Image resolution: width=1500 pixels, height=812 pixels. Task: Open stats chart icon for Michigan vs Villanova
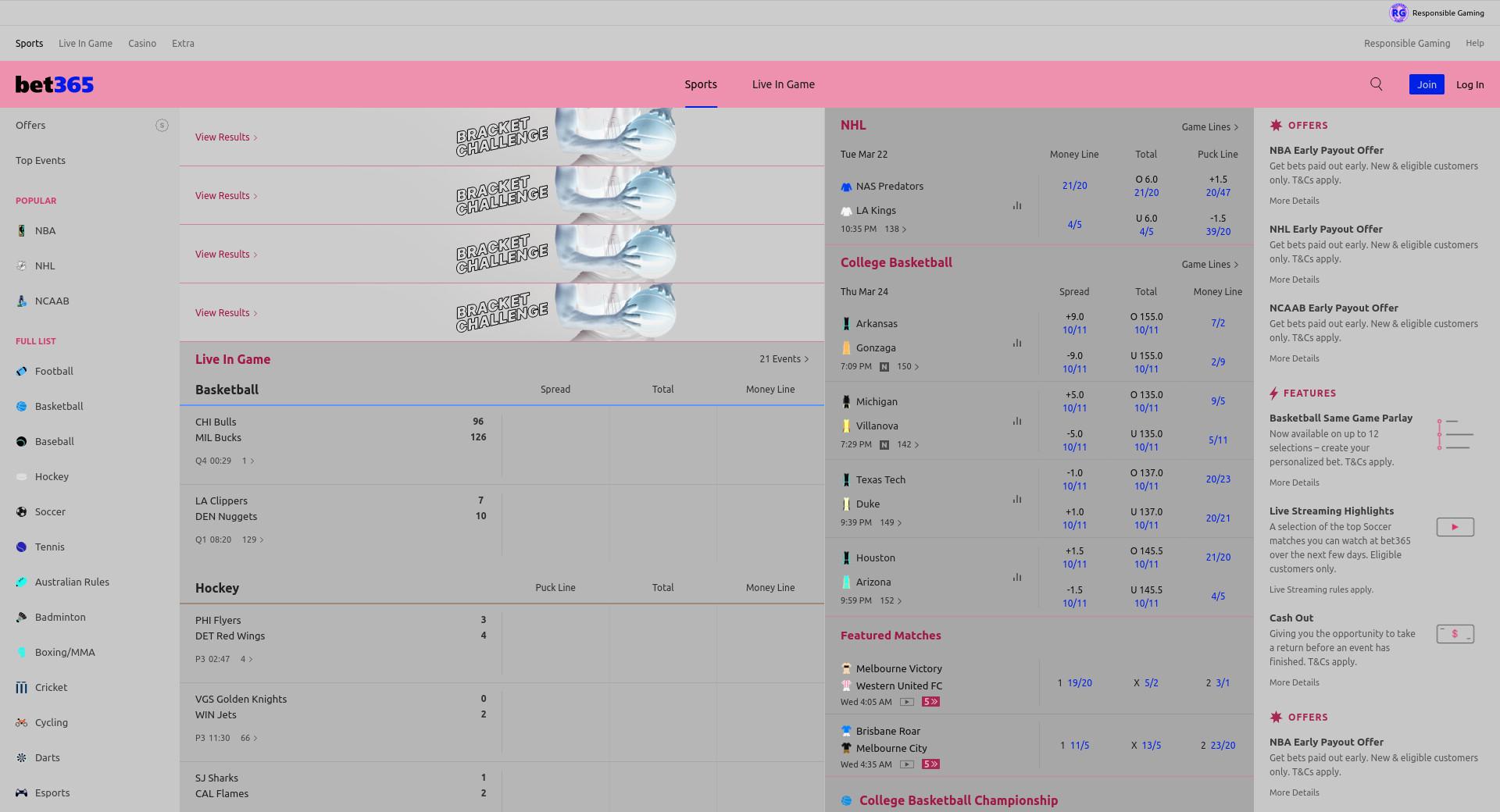tap(1017, 421)
